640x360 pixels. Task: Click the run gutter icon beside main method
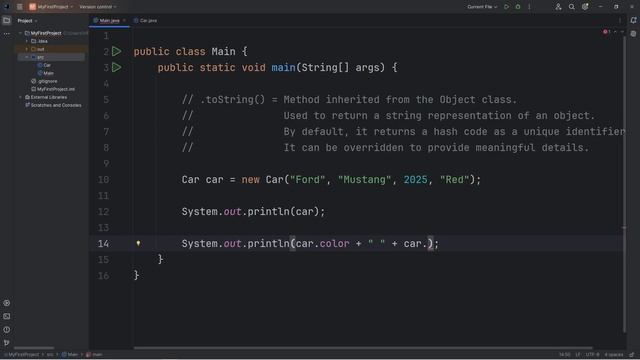(117, 67)
